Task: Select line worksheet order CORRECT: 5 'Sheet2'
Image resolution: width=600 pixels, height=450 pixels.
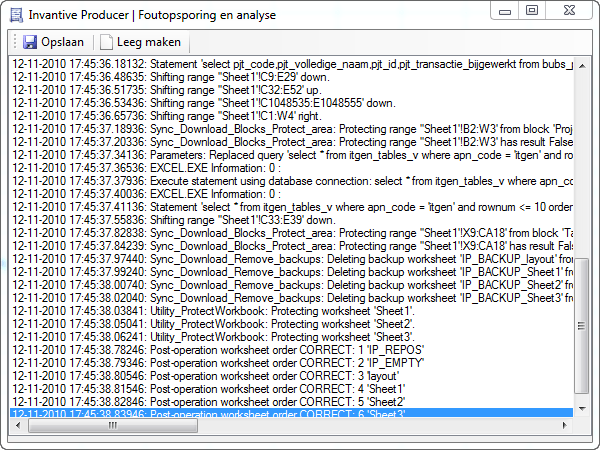Action: pyautogui.click(x=292, y=402)
